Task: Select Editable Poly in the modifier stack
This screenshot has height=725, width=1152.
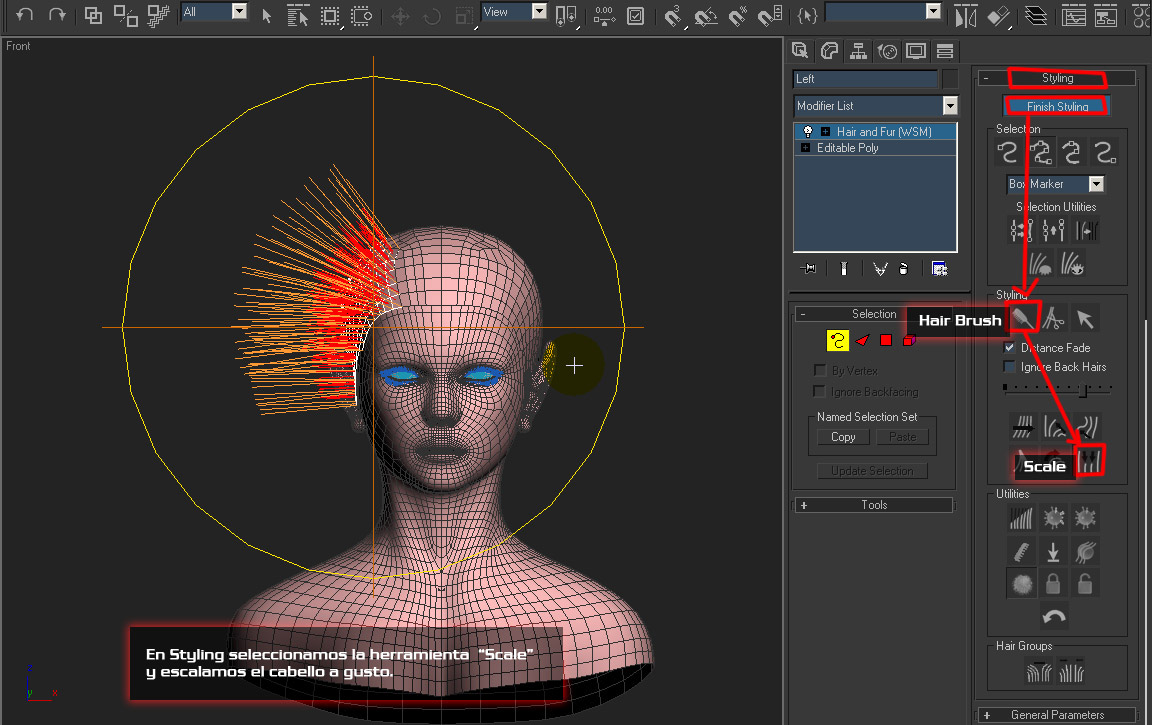Action: 847,148
